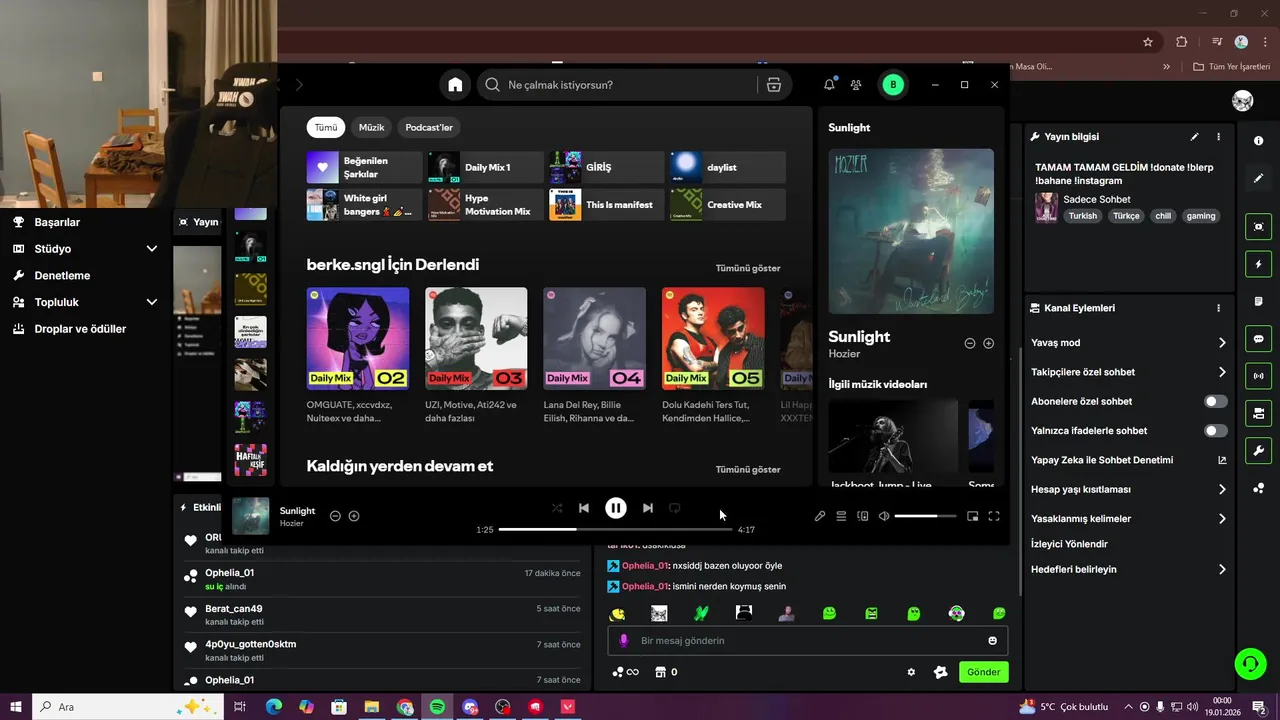
Task: Click the lightning bolt quick action icon
Action: coord(1259,265)
